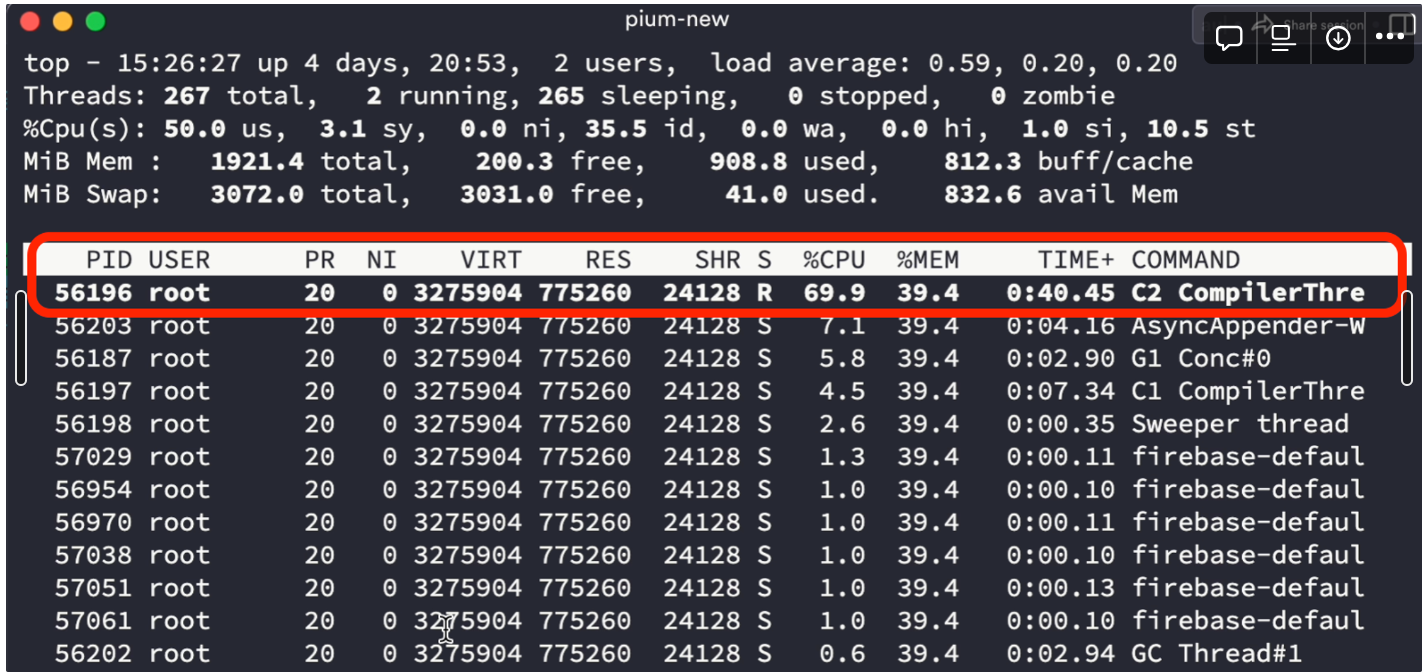
Task: Select PID 56202 in the process list
Action: point(93,654)
